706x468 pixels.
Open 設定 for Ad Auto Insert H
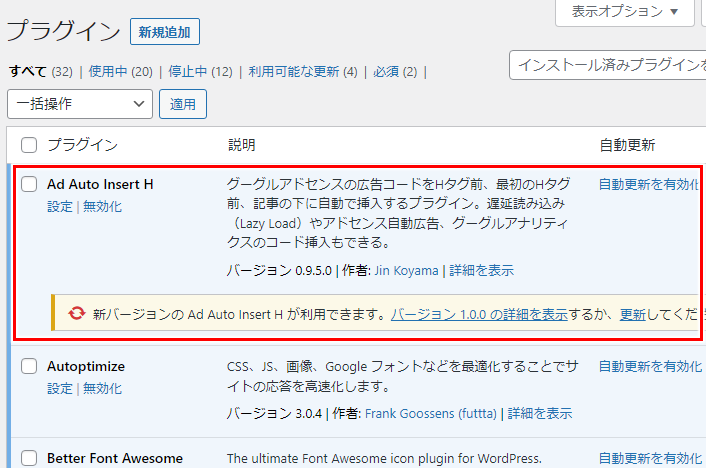(60, 207)
